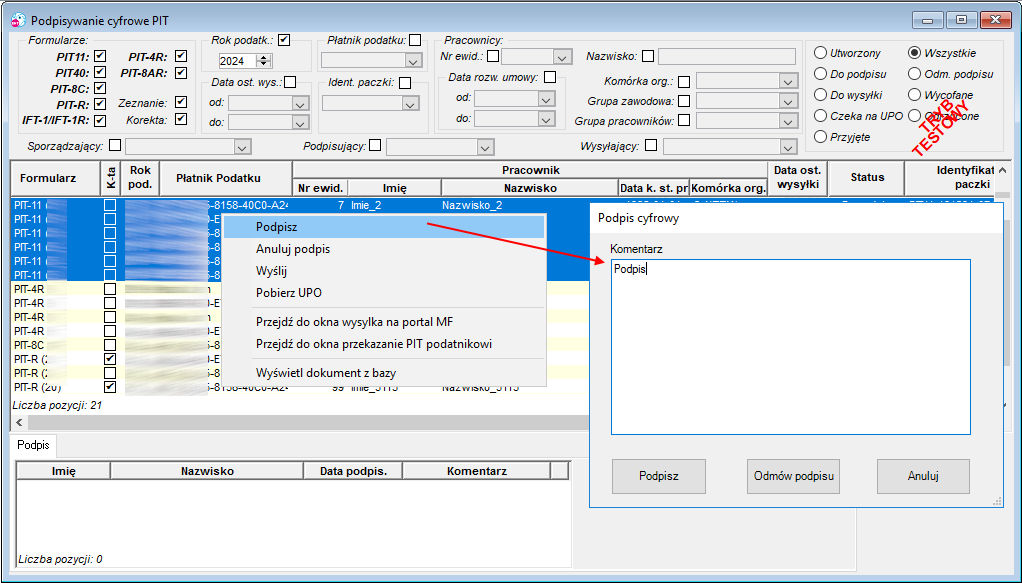Viewport: 1022px width, 583px height.
Task: Choose Przejdź do okna wysyłka na portal MF
Action: (383, 321)
